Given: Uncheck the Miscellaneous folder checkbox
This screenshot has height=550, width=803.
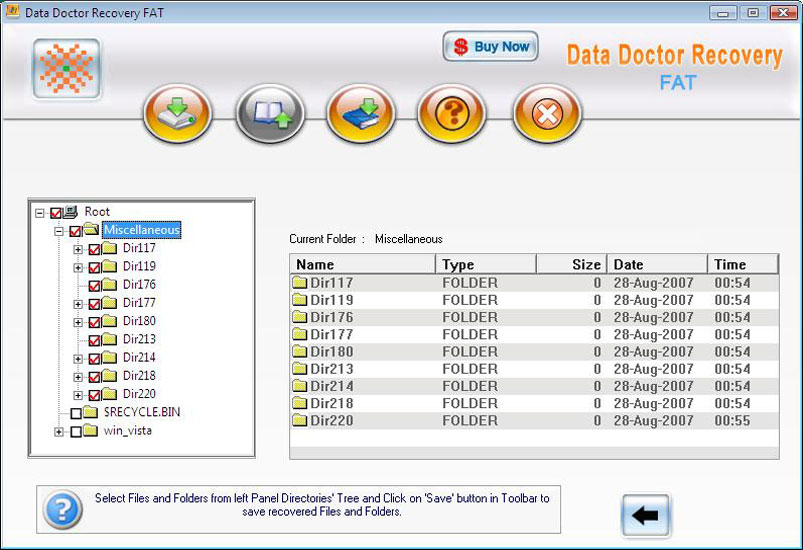Looking at the screenshot, I should pyautogui.click(x=75, y=231).
